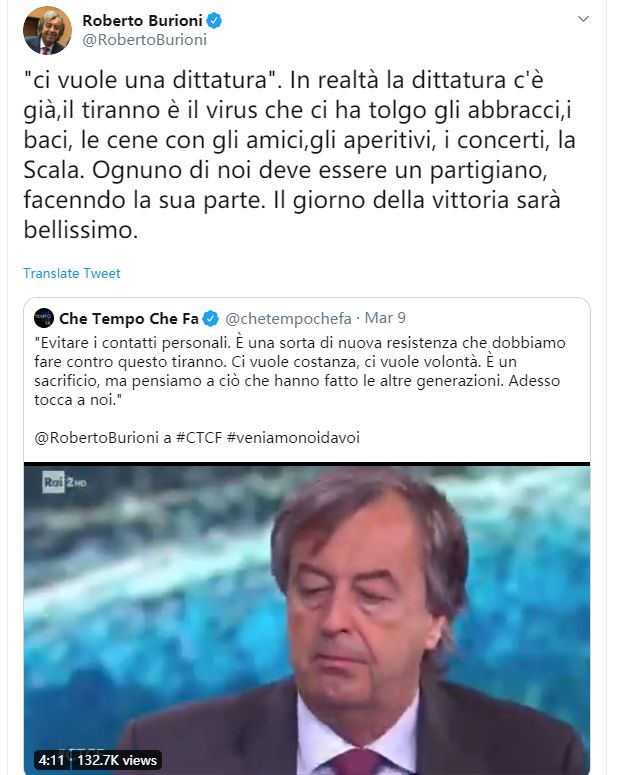The image size is (634, 775).
Task: Open the #CTCF hashtag
Action: tap(199, 437)
